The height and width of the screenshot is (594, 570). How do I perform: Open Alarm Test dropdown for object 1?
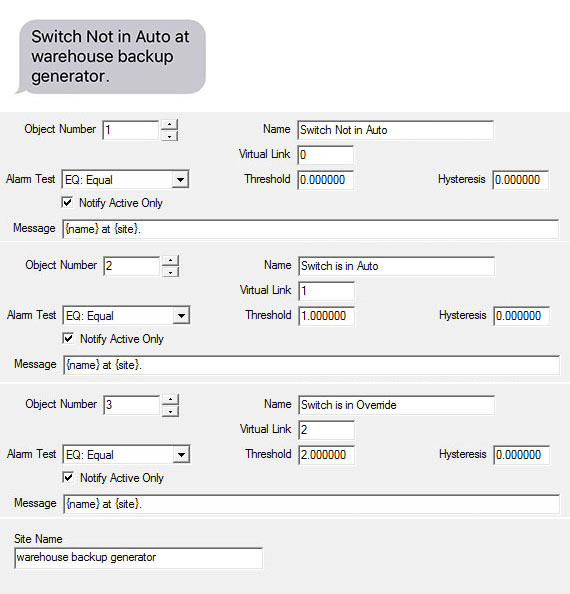(x=180, y=180)
